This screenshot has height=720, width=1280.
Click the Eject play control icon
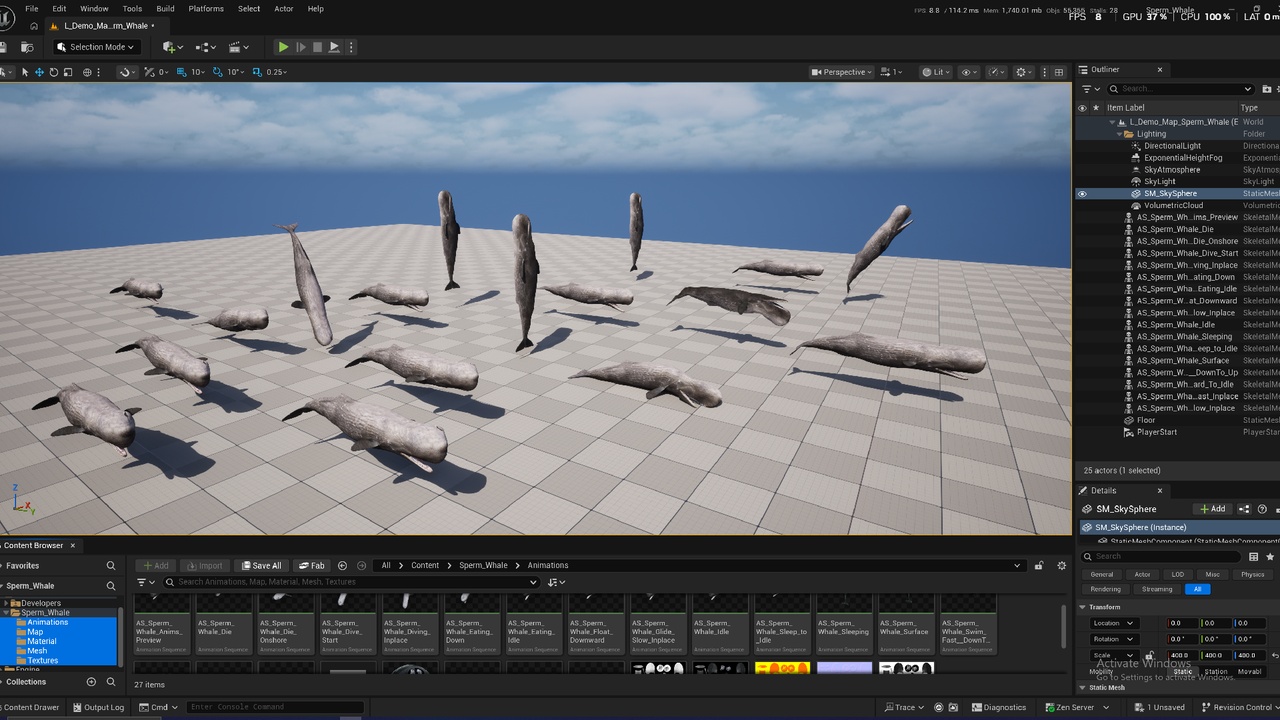[334, 47]
